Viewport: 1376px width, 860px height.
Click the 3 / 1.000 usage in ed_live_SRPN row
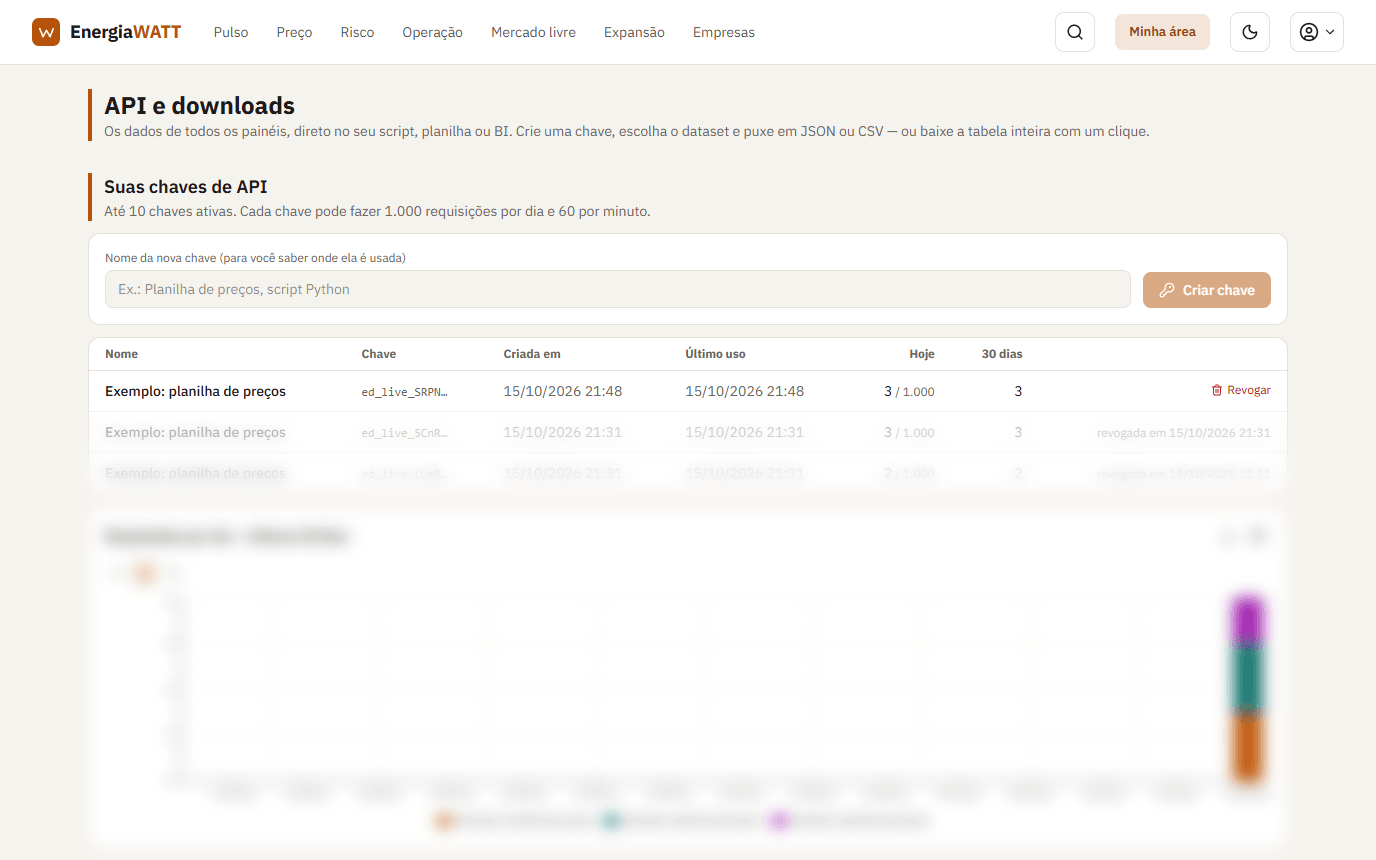click(909, 392)
